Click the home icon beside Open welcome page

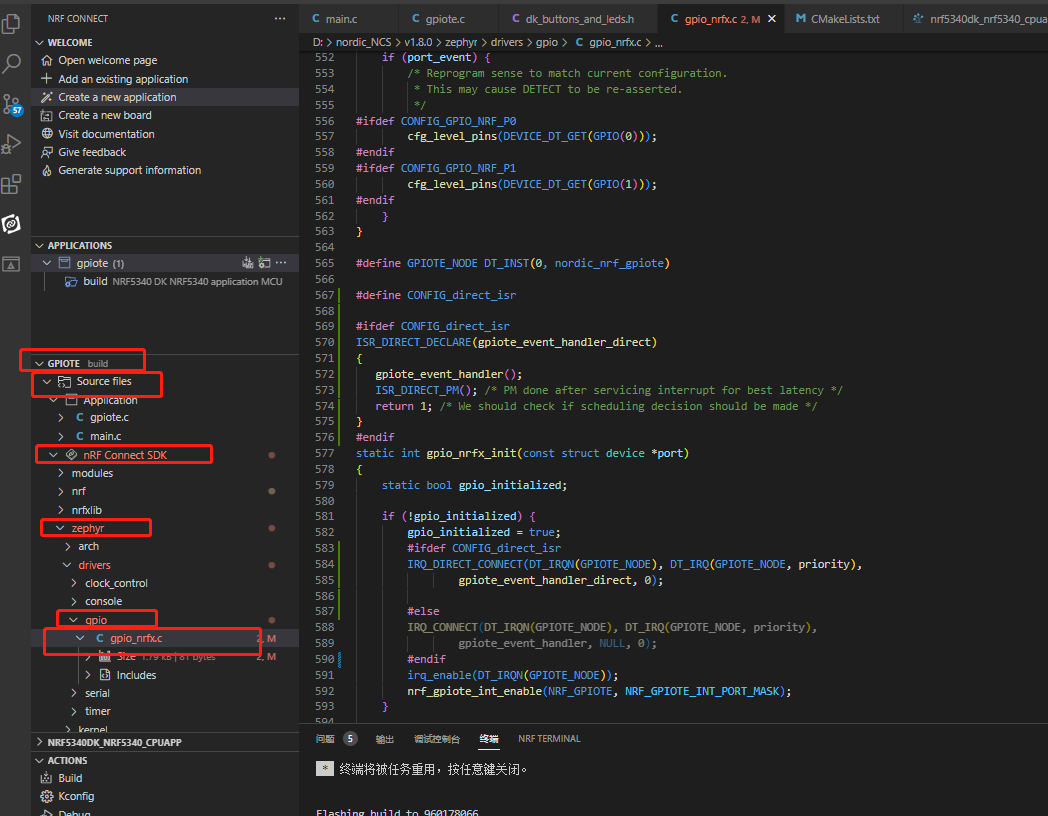[x=47, y=60]
